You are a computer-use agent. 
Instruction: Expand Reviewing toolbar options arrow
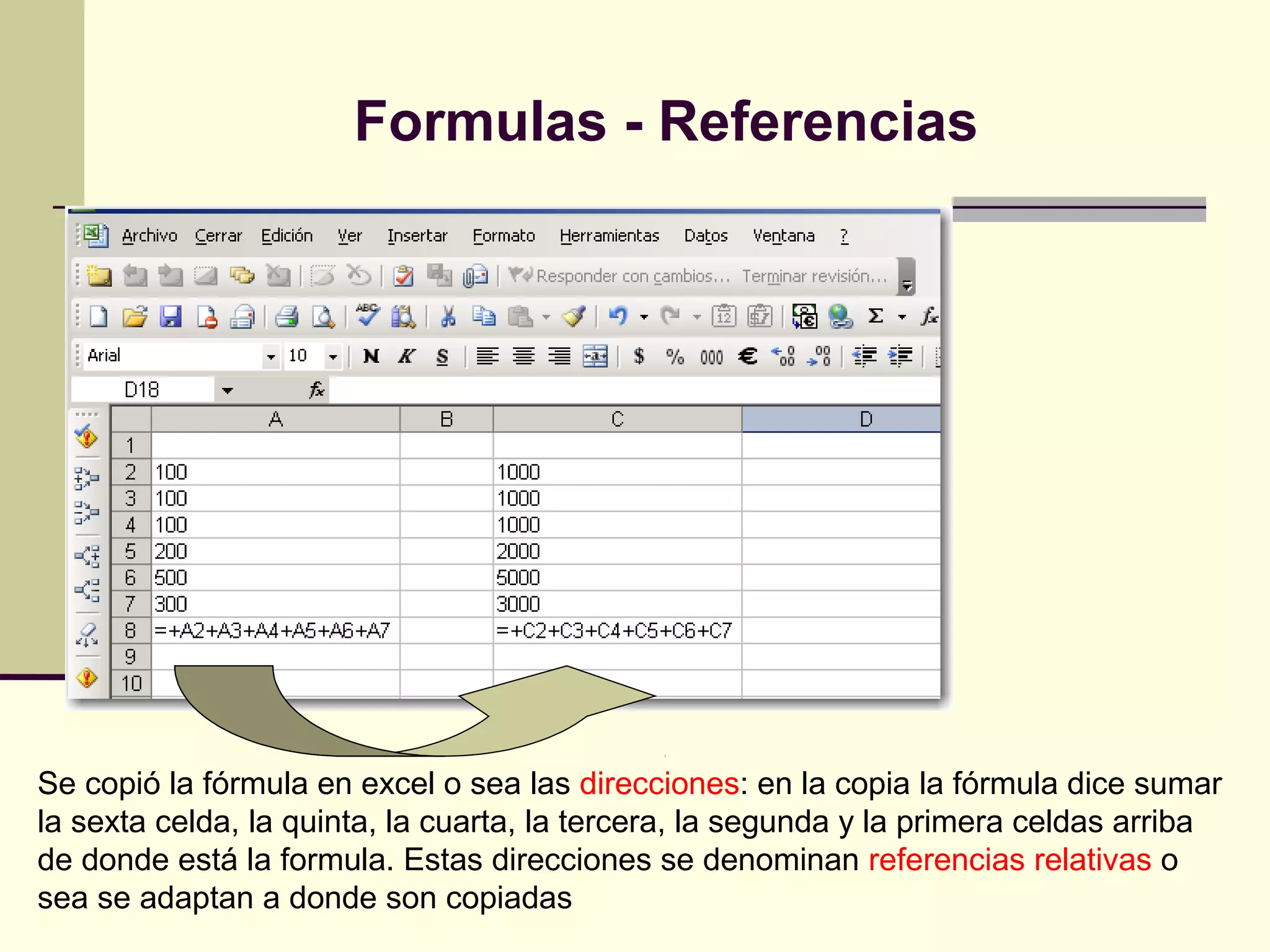pos(907,276)
